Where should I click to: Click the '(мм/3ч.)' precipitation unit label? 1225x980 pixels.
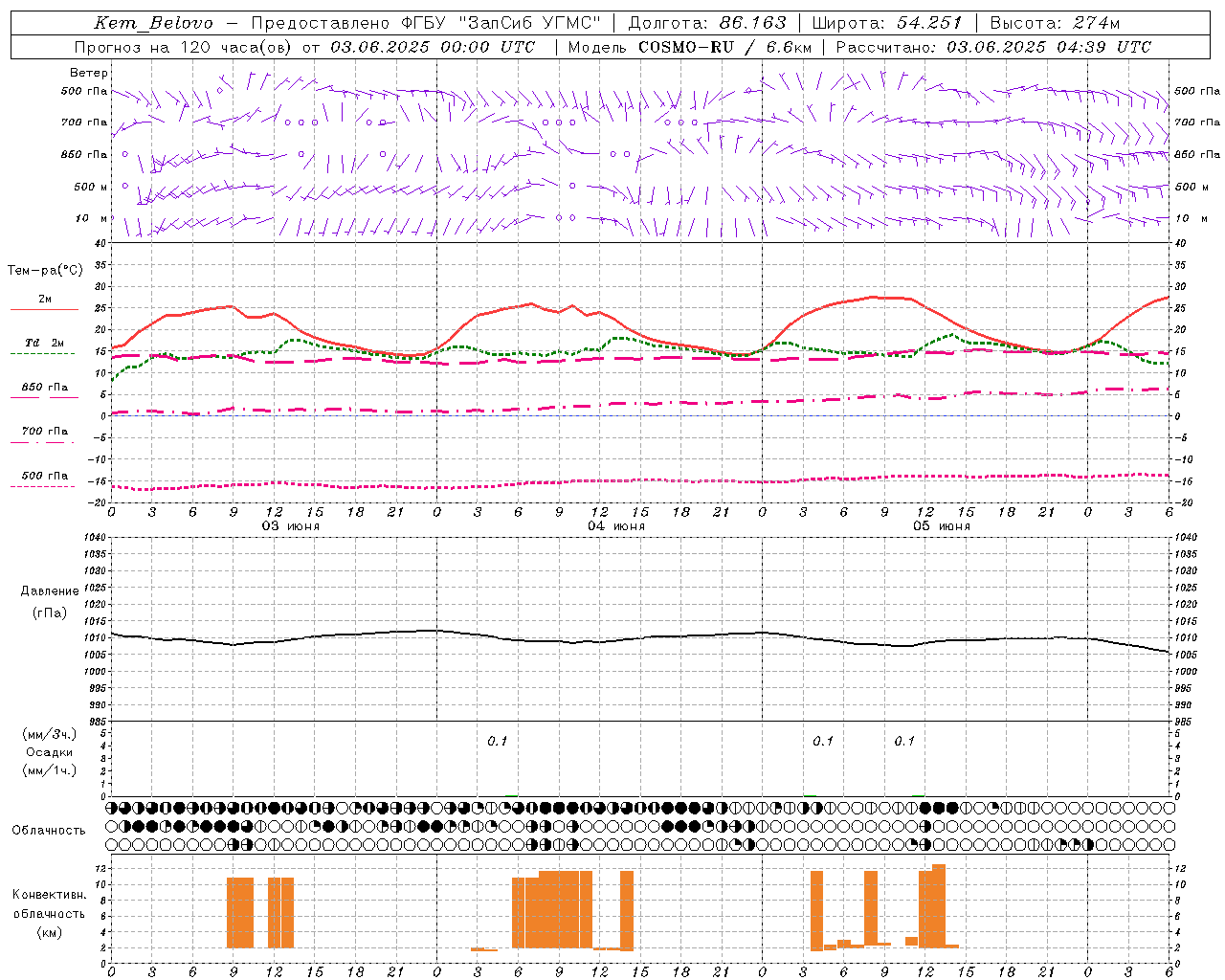click(x=50, y=734)
